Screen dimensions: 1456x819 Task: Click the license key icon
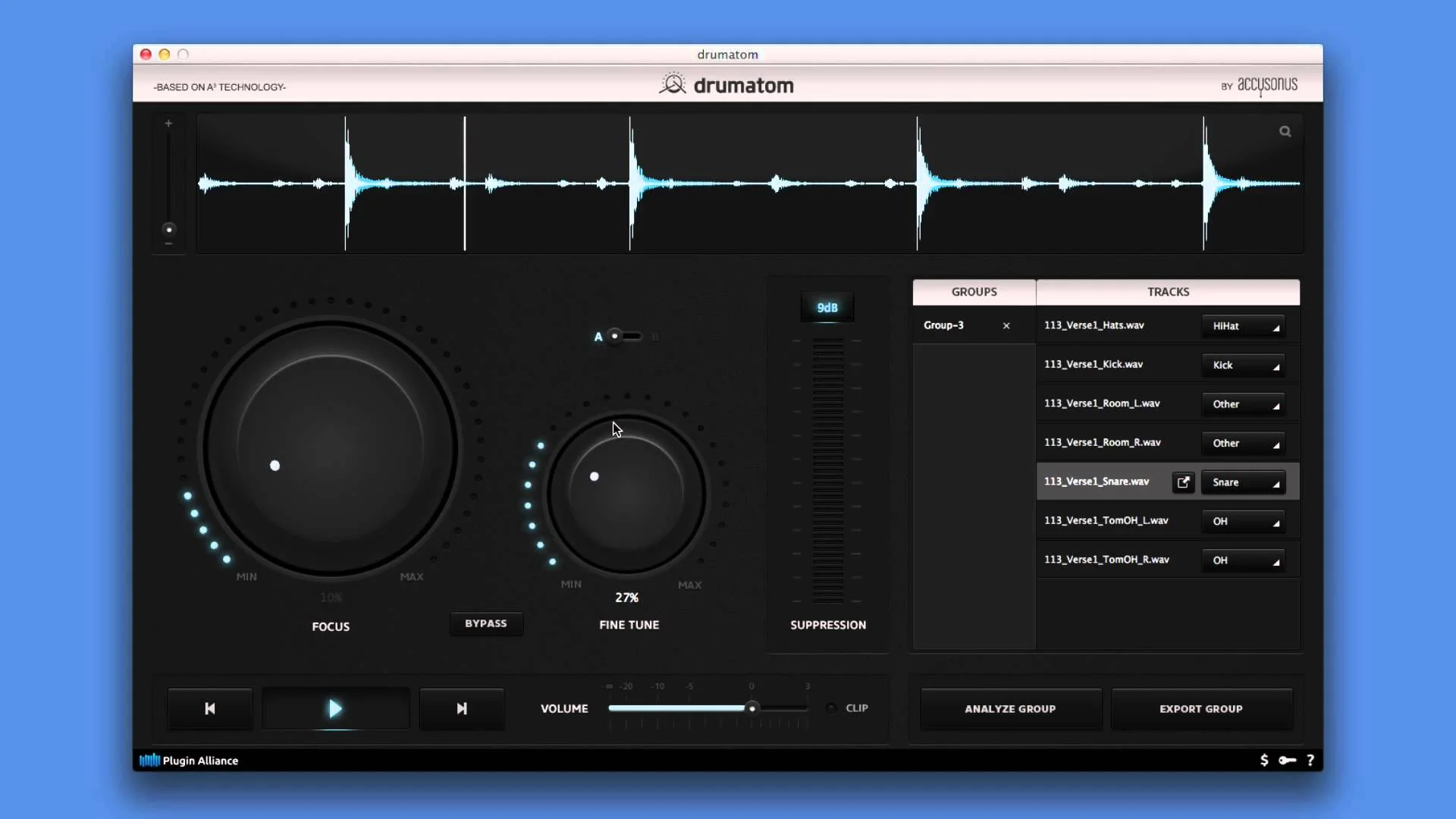tap(1288, 760)
